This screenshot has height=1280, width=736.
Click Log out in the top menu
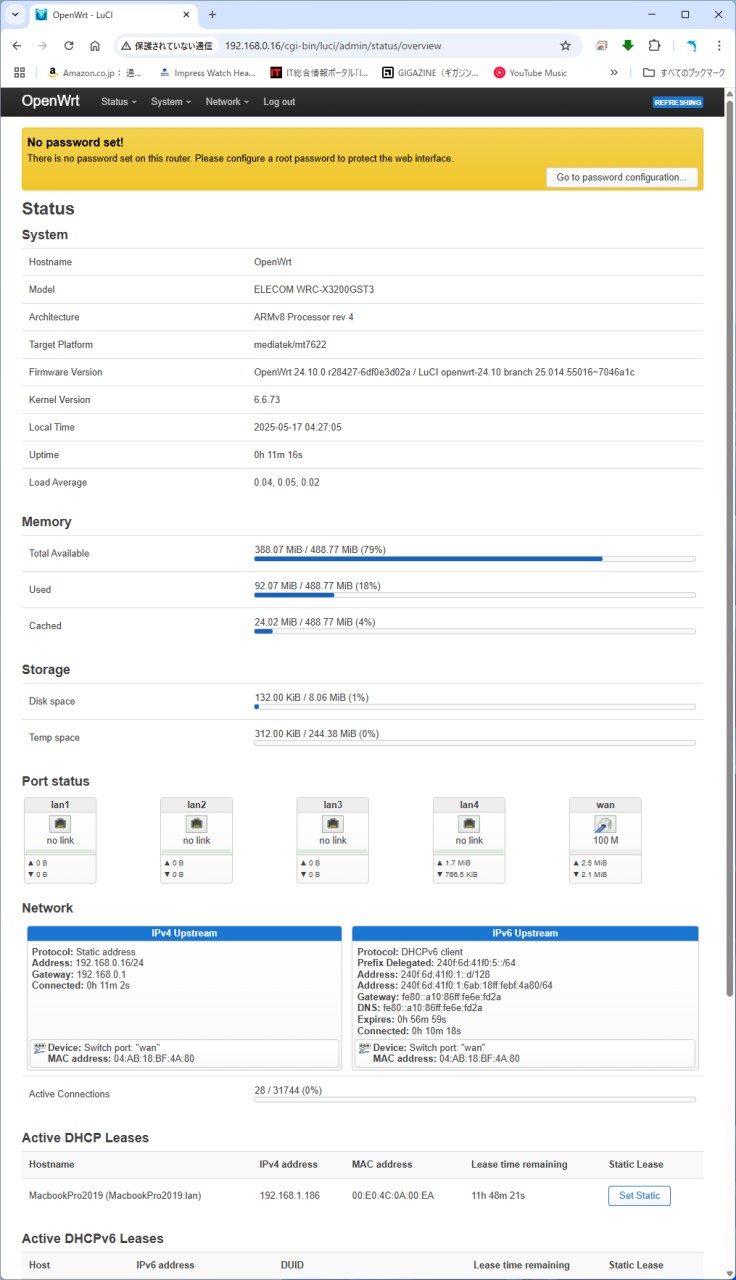[x=279, y=102]
